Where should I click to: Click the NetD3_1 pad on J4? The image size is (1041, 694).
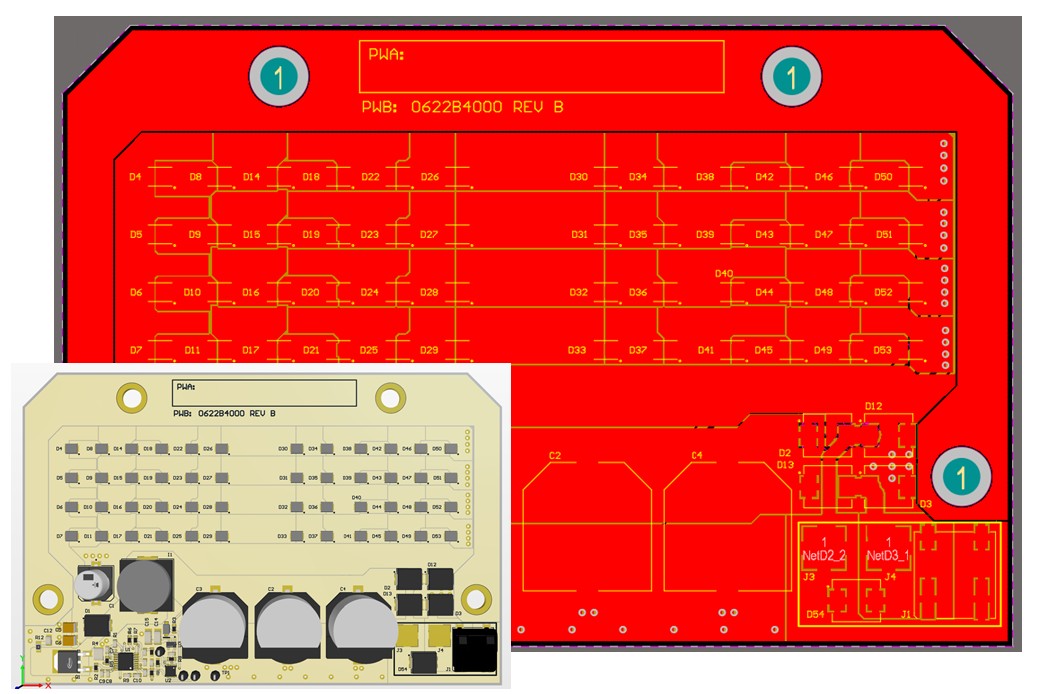(888, 548)
